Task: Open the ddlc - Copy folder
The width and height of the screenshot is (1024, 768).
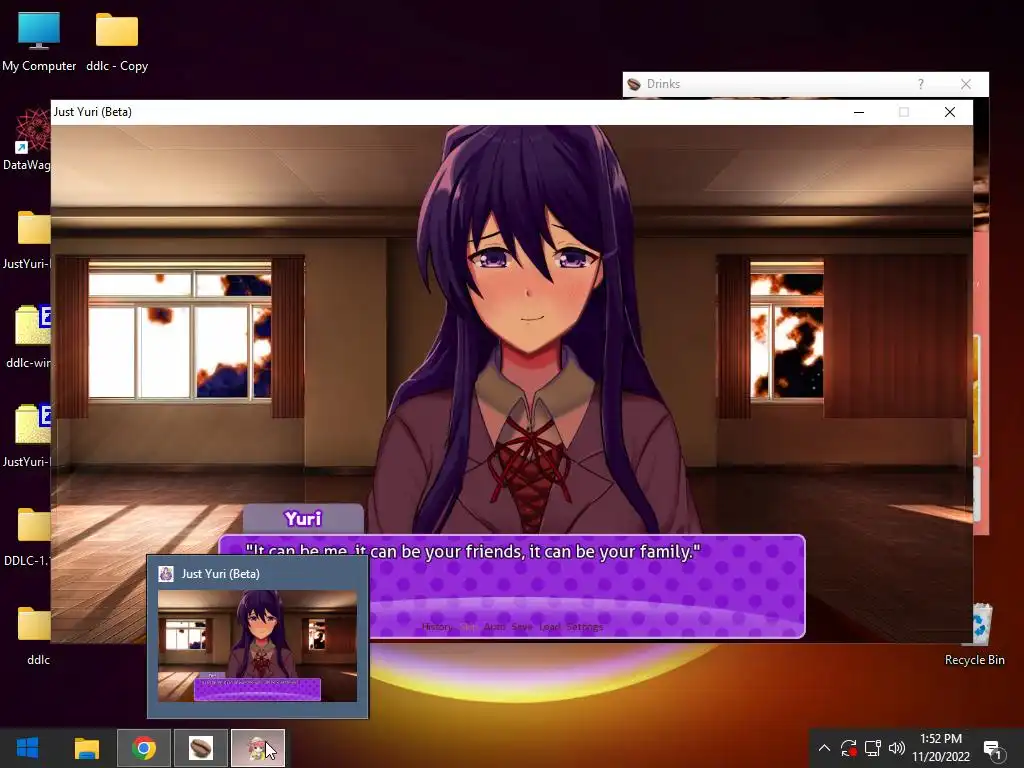Action: [117, 42]
